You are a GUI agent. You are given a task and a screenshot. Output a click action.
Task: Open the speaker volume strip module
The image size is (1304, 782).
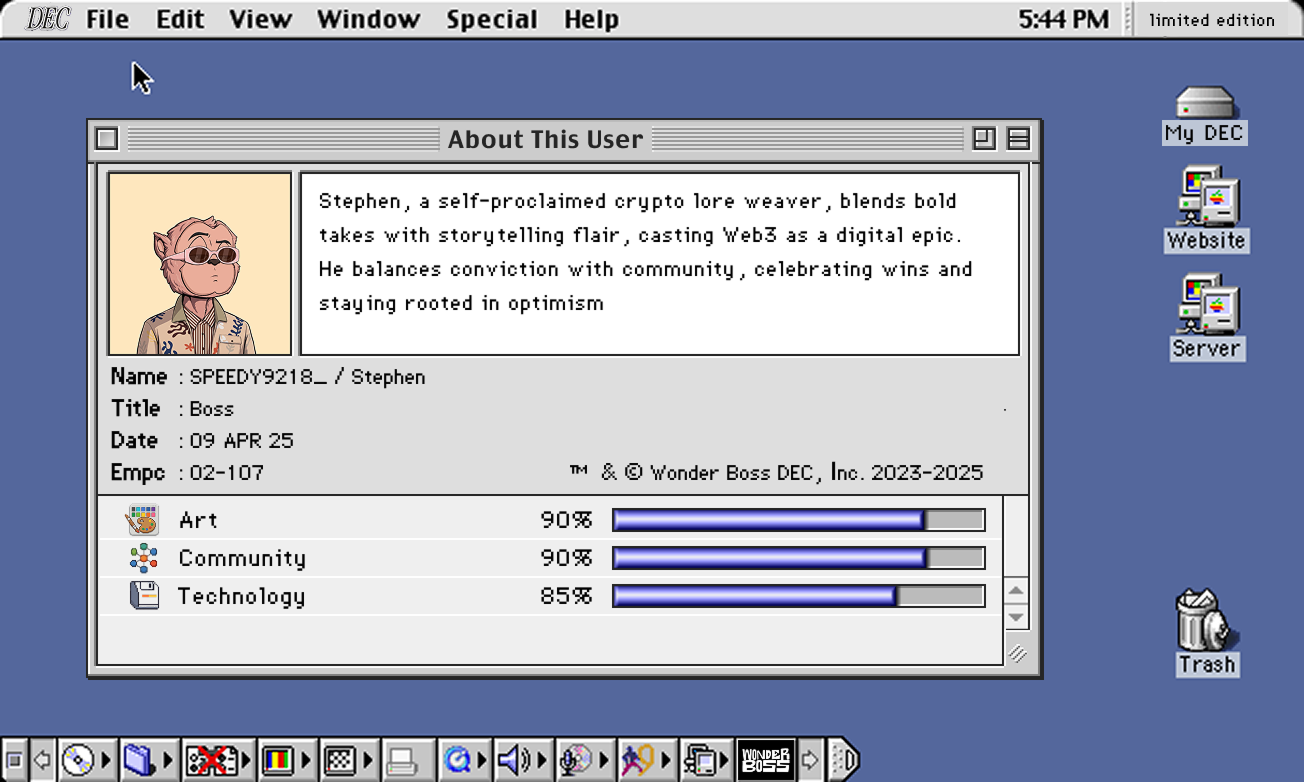pyautogui.click(x=524, y=761)
